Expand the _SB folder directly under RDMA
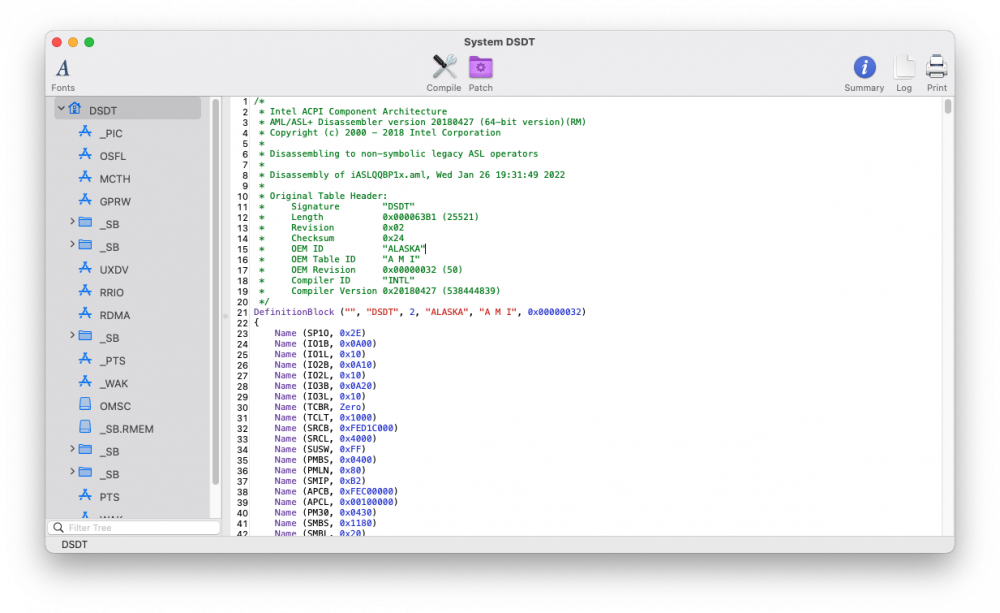The image size is (1000, 613). 72,336
